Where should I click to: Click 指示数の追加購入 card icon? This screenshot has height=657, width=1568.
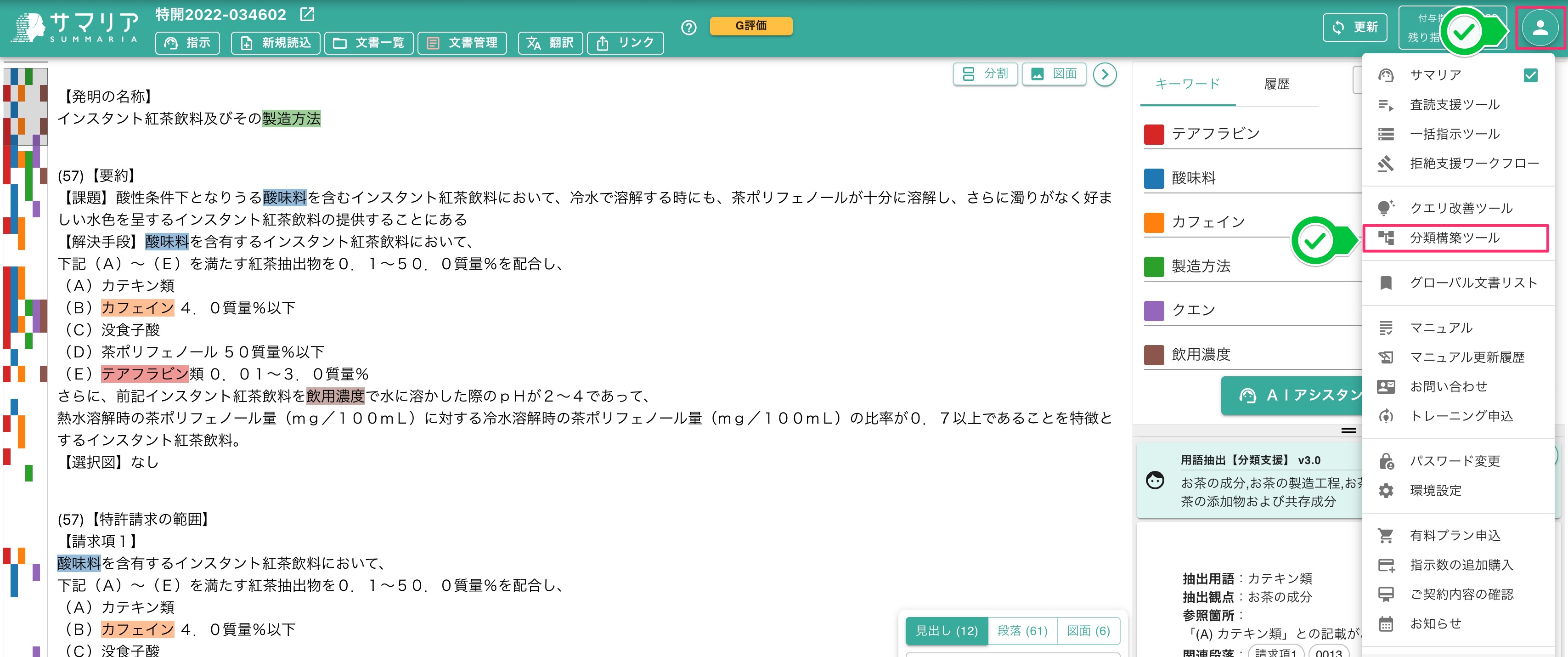(1387, 566)
